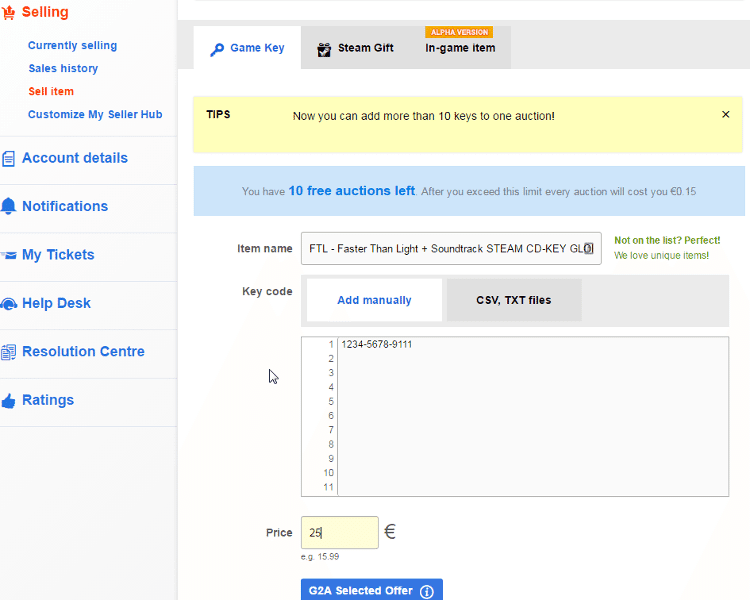Select the CSV, TXT files option
The height and width of the screenshot is (600, 750).
point(514,300)
